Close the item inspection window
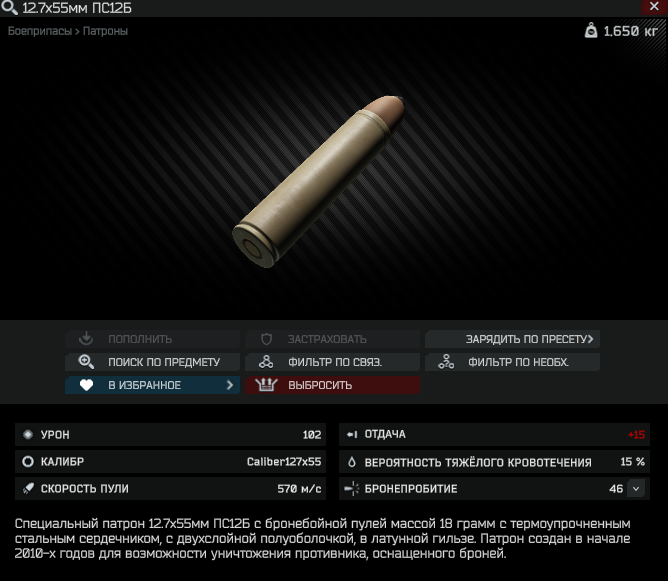The height and width of the screenshot is (581, 668). (x=654, y=7)
